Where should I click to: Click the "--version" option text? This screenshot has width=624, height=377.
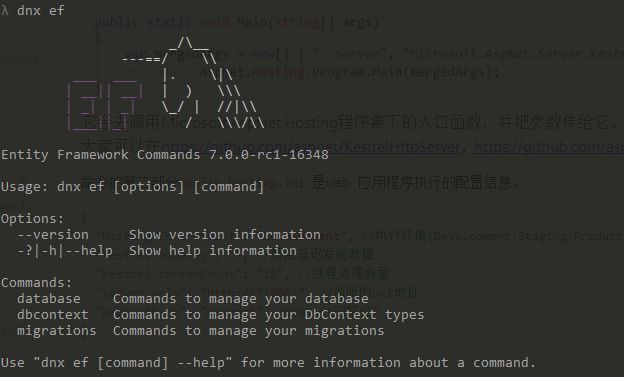[53, 235]
